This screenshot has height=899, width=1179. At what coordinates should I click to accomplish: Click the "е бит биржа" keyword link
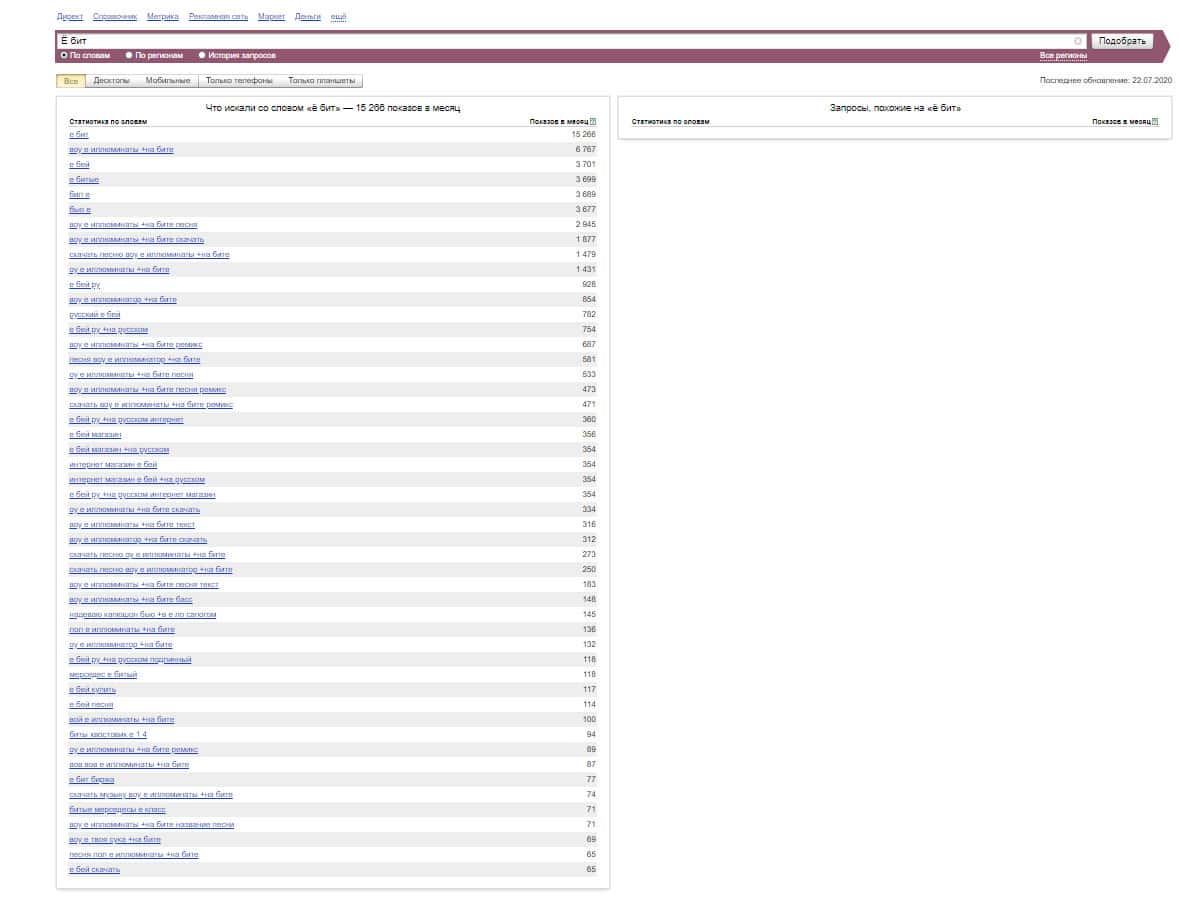pos(91,780)
